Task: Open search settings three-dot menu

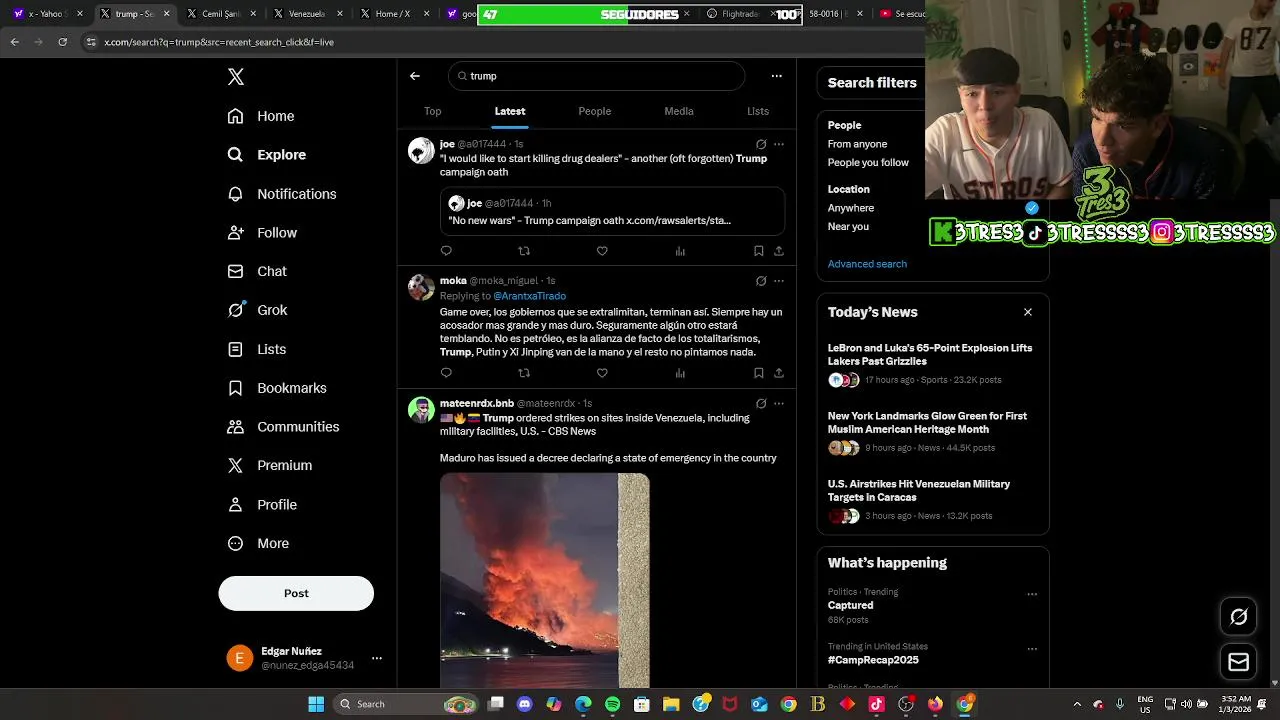Action: coord(776,76)
